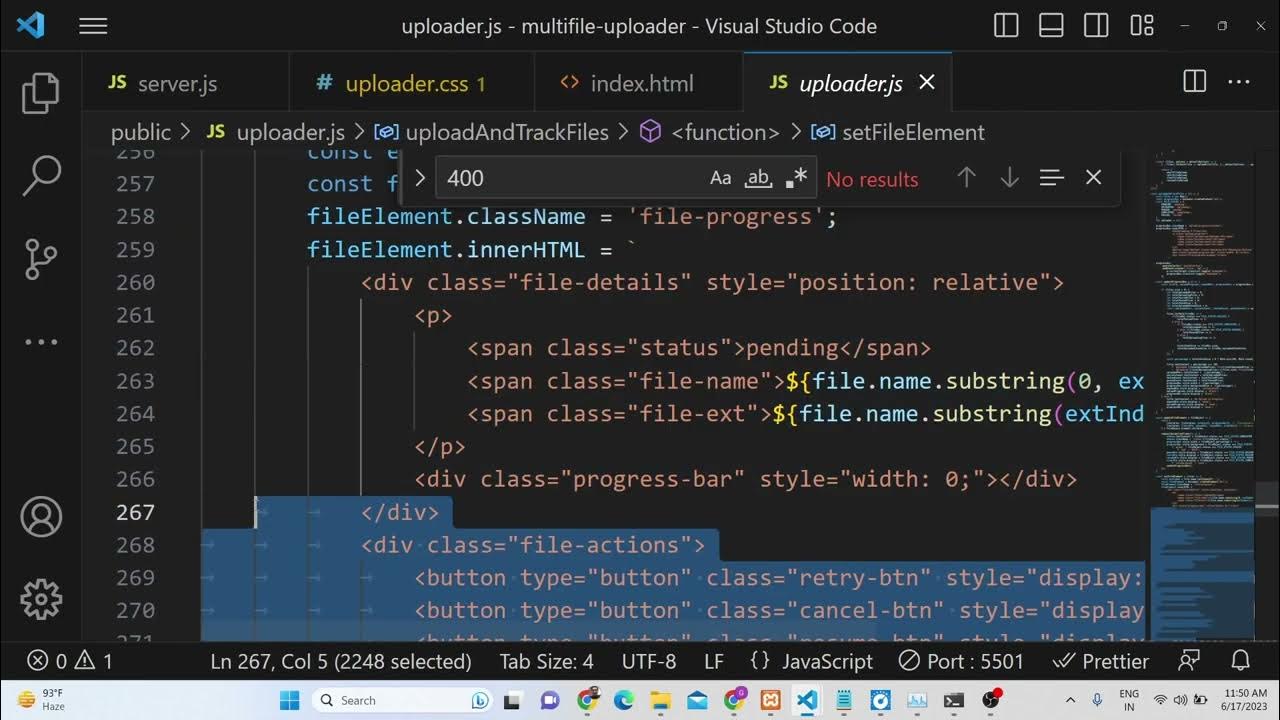Click the split editor right icon
The height and width of the screenshot is (720, 1280).
pyautogui.click(x=1194, y=83)
